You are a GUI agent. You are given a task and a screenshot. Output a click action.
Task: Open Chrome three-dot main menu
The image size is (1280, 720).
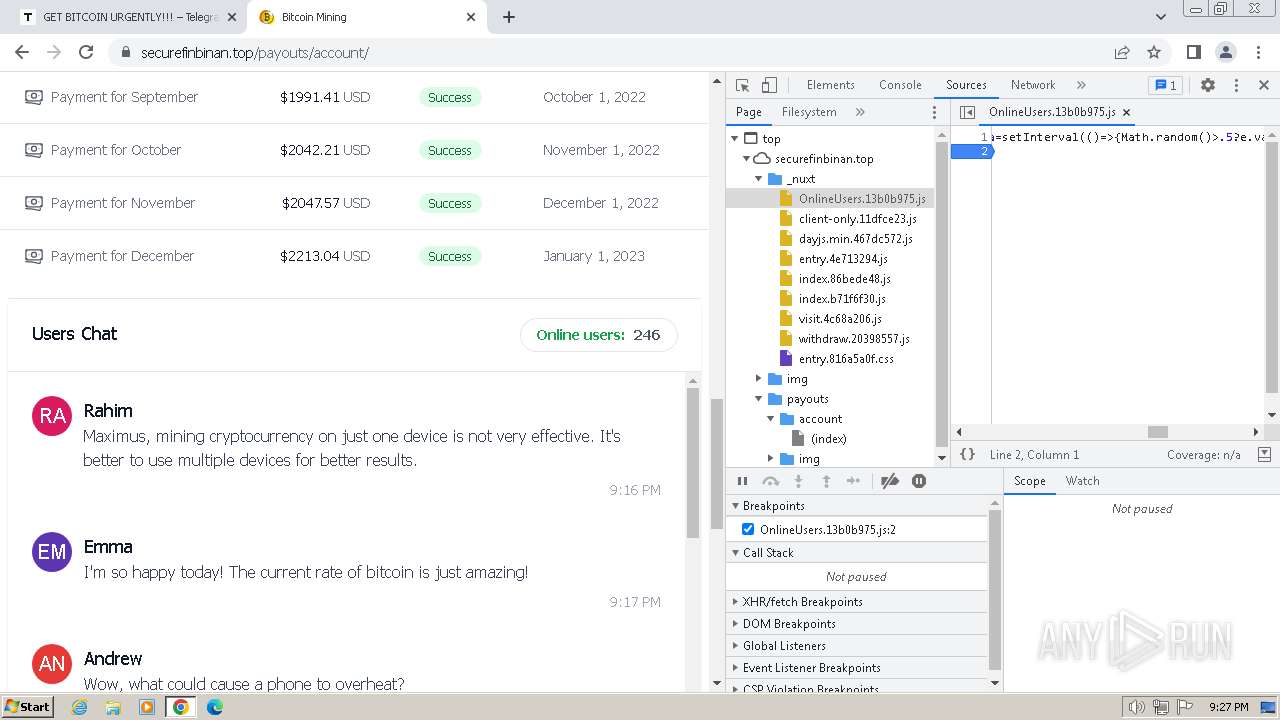1257,52
